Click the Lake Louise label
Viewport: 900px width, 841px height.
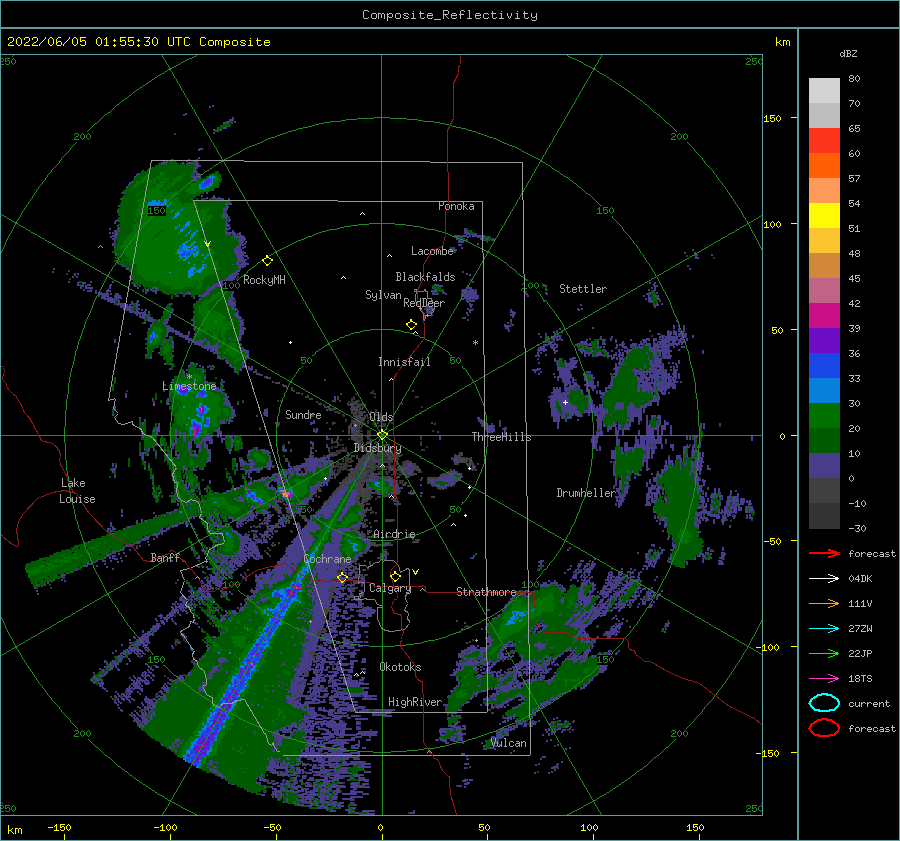78,491
